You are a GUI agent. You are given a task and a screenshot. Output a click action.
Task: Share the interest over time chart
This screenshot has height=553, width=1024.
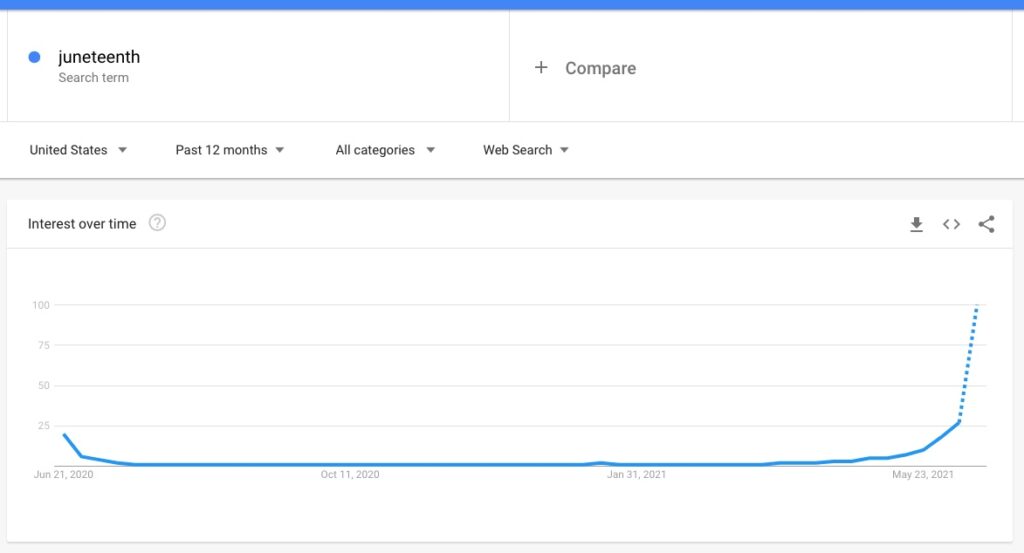[x=986, y=224]
